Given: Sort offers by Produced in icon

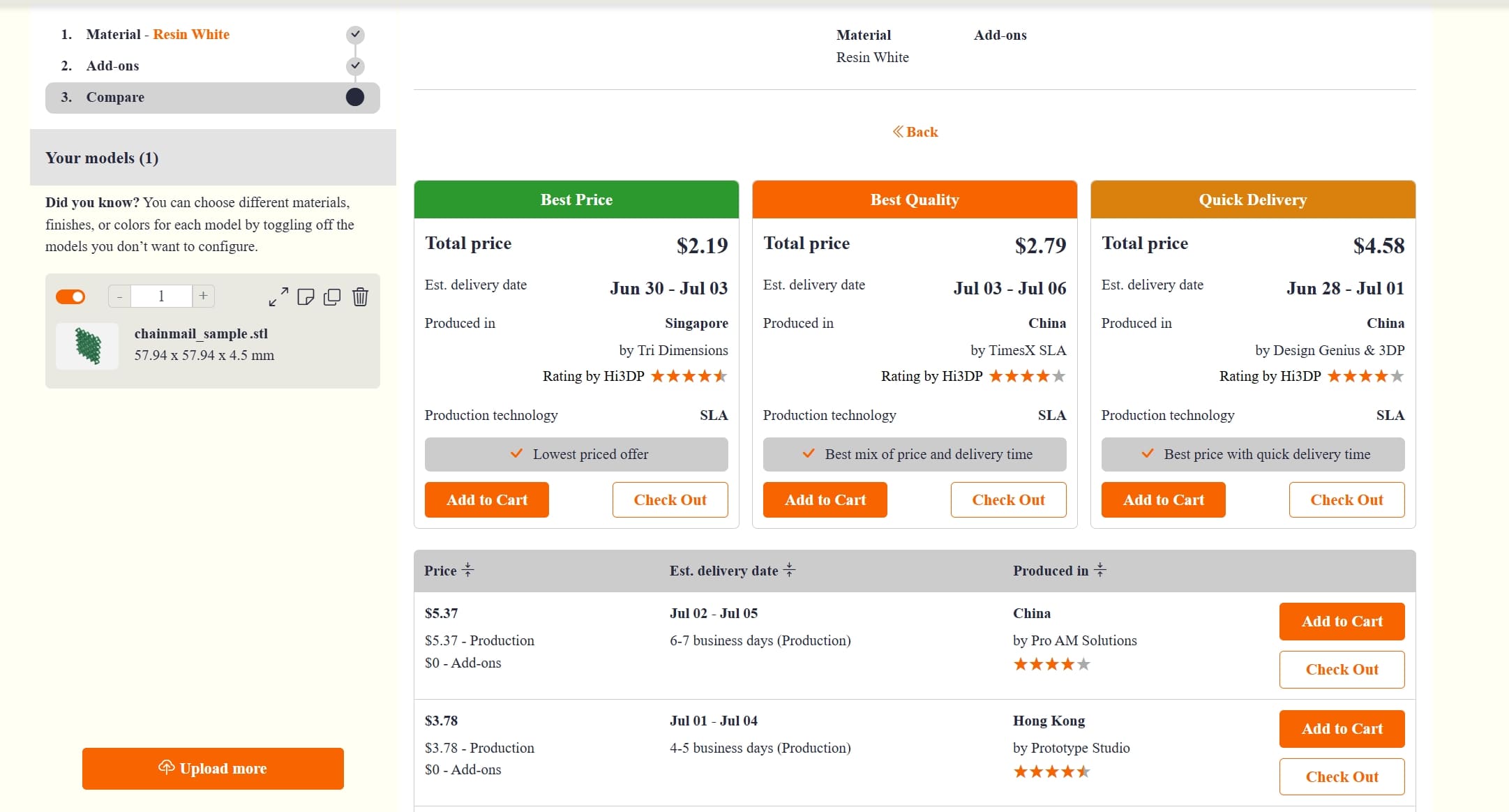Looking at the screenshot, I should [x=1100, y=570].
